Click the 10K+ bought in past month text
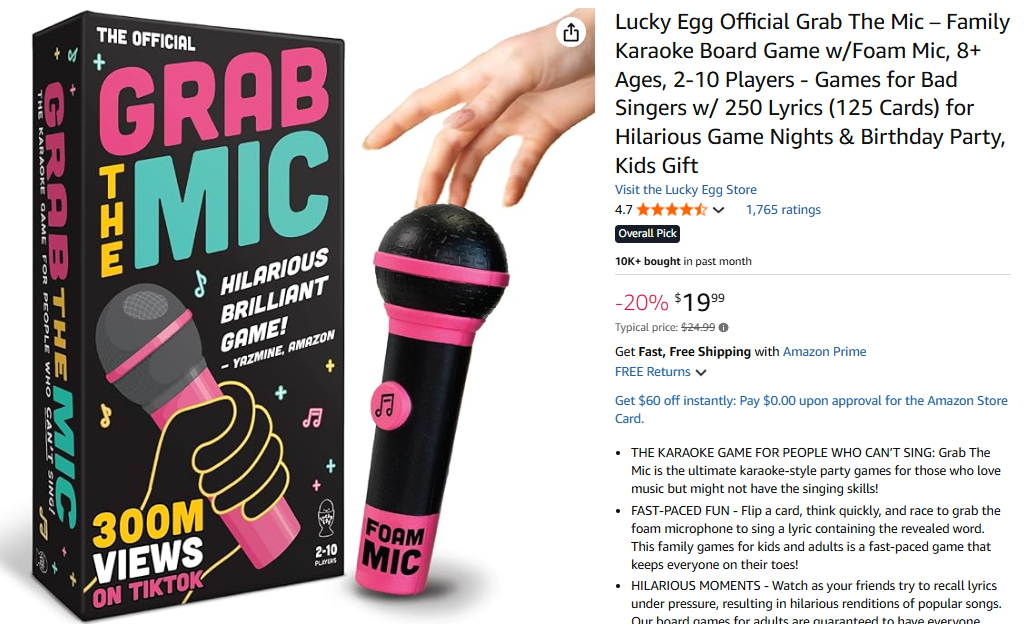 click(683, 262)
